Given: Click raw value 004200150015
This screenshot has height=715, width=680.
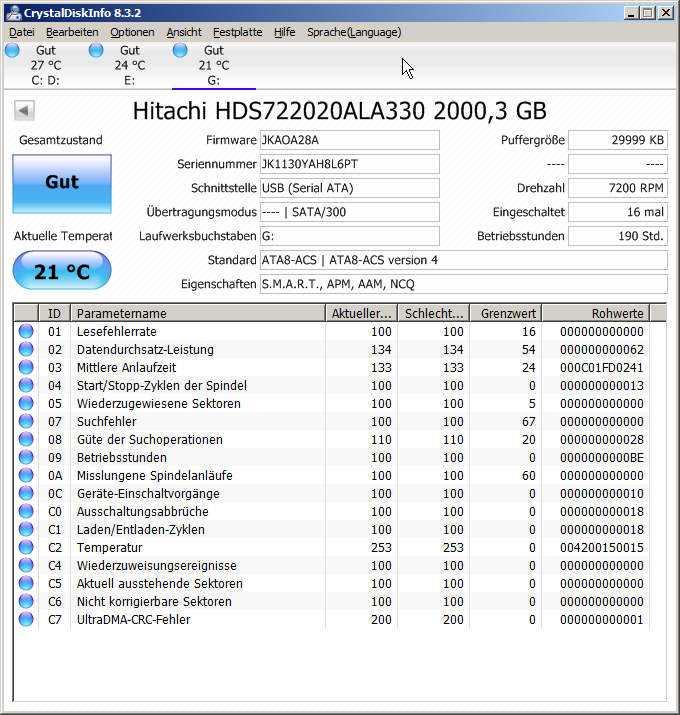Looking at the screenshot, I should (x=602, y=548).
